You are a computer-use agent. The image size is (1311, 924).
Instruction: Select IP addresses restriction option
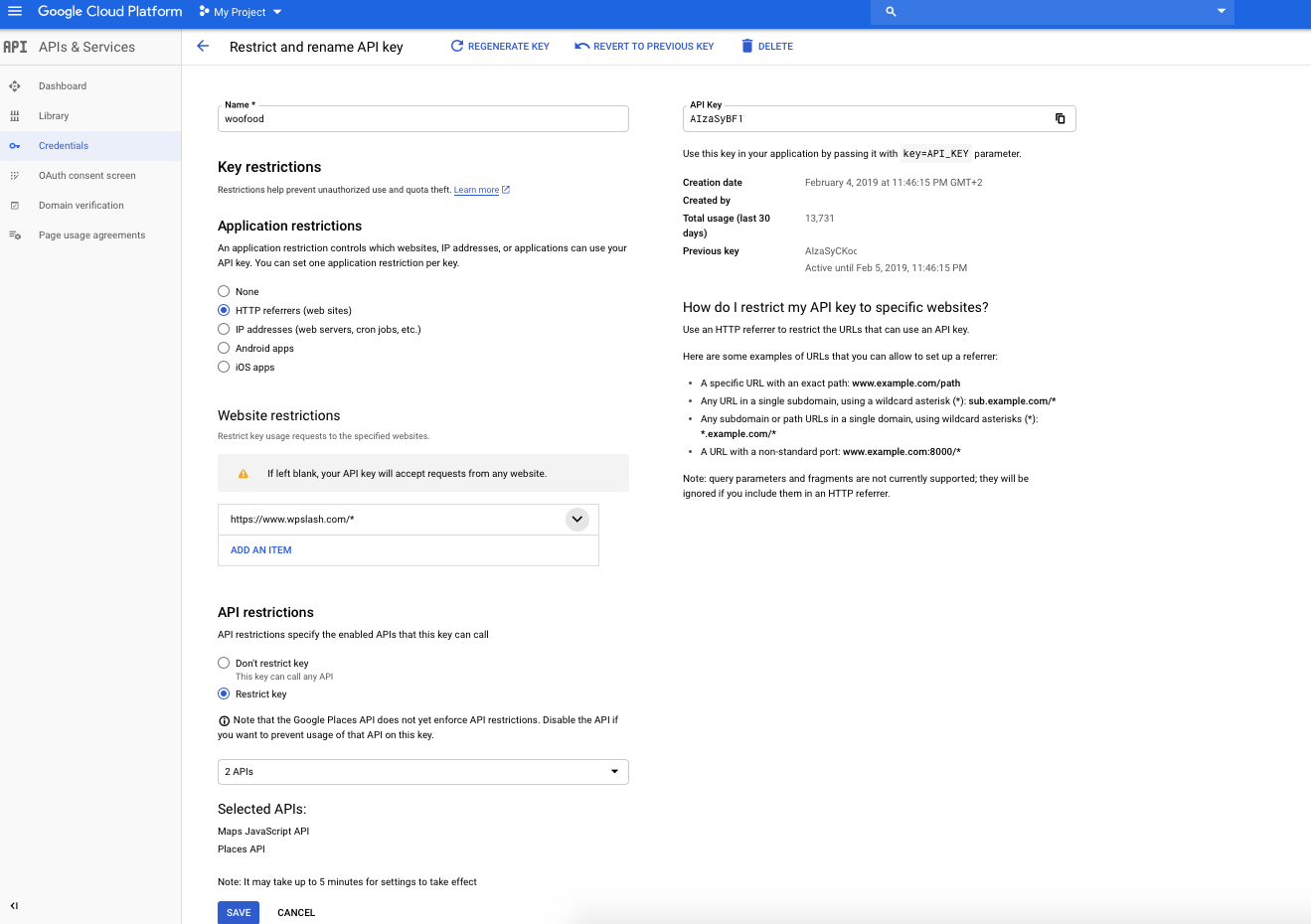click(224, 329)
